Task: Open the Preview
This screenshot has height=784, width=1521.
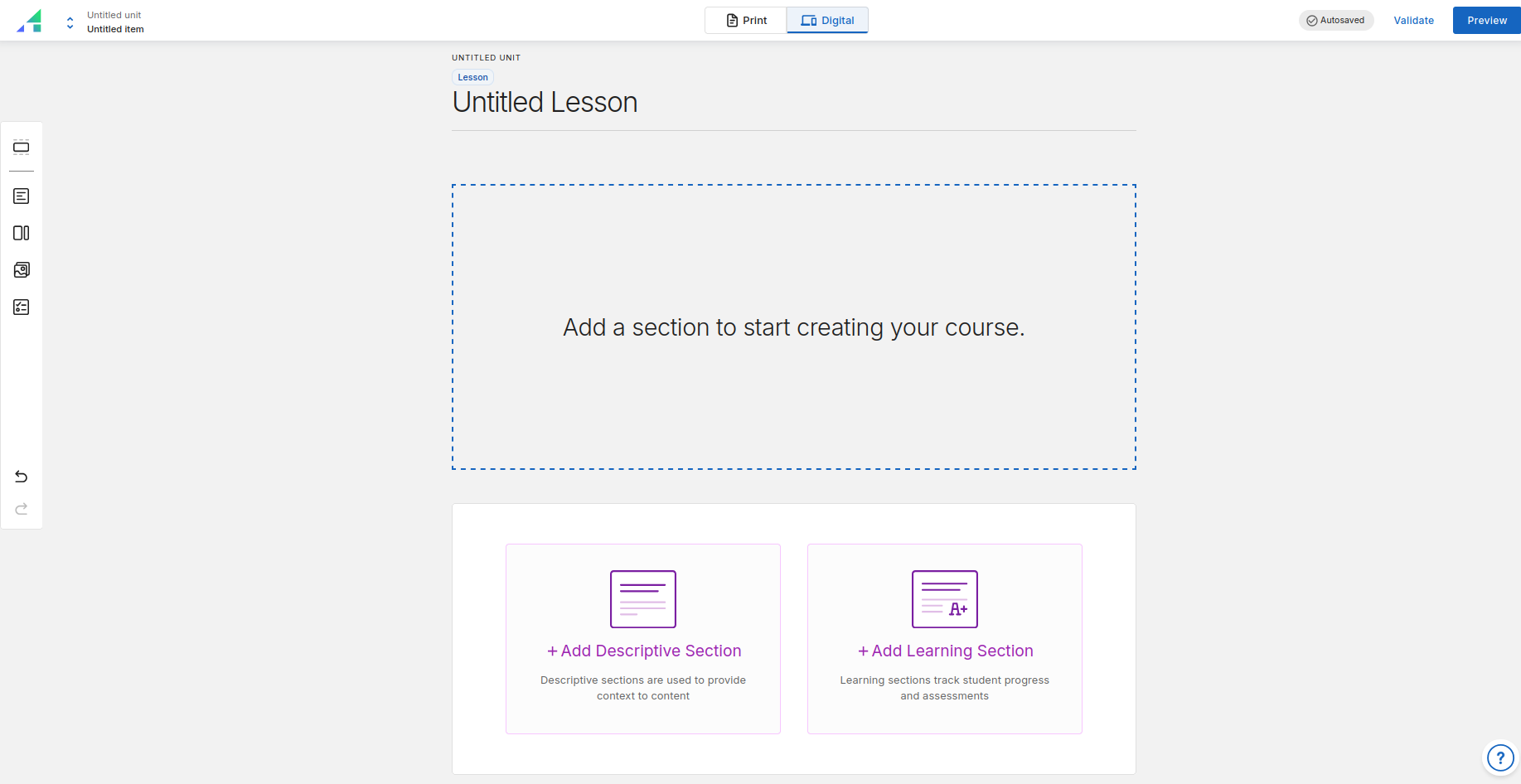Action: tap(1486, 21)
